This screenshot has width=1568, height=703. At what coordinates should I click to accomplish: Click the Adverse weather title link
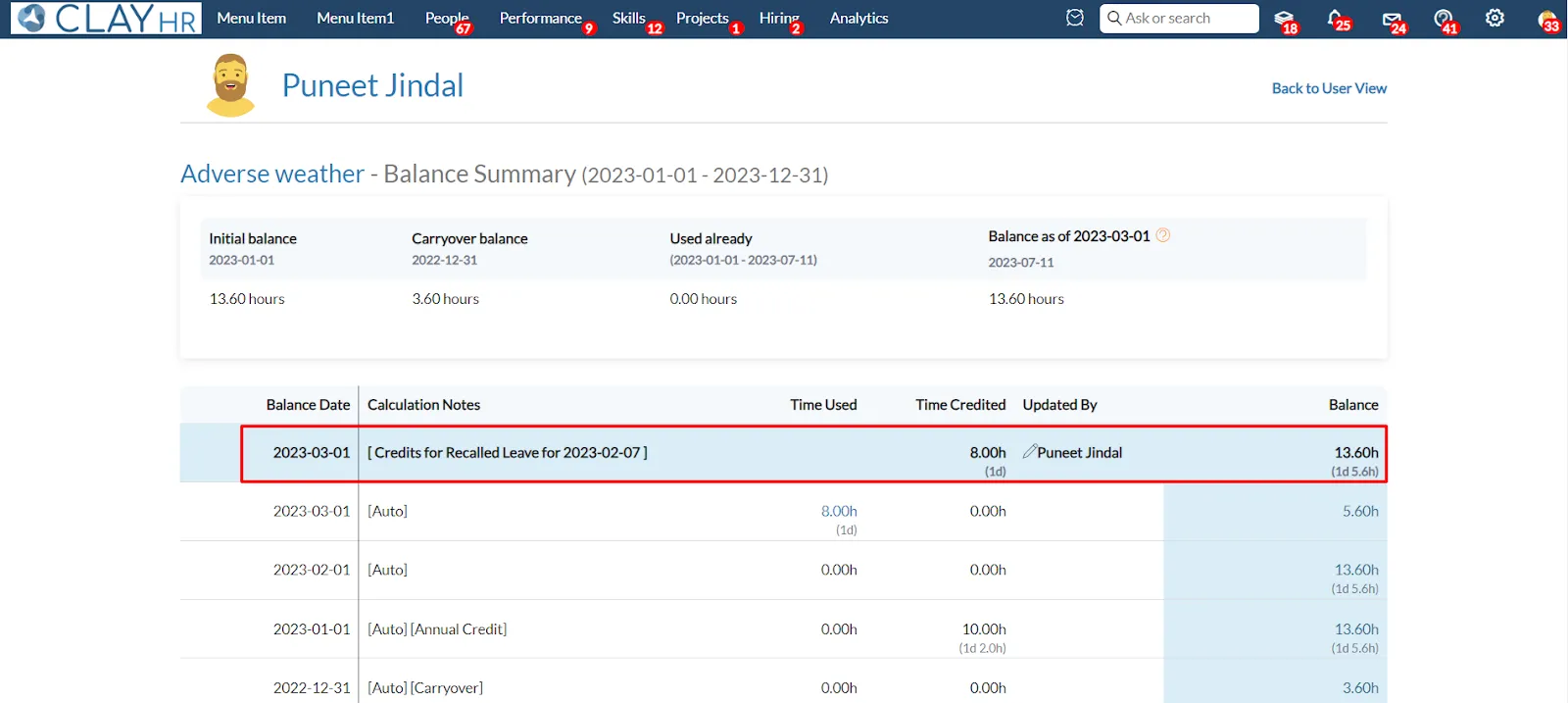272,174
